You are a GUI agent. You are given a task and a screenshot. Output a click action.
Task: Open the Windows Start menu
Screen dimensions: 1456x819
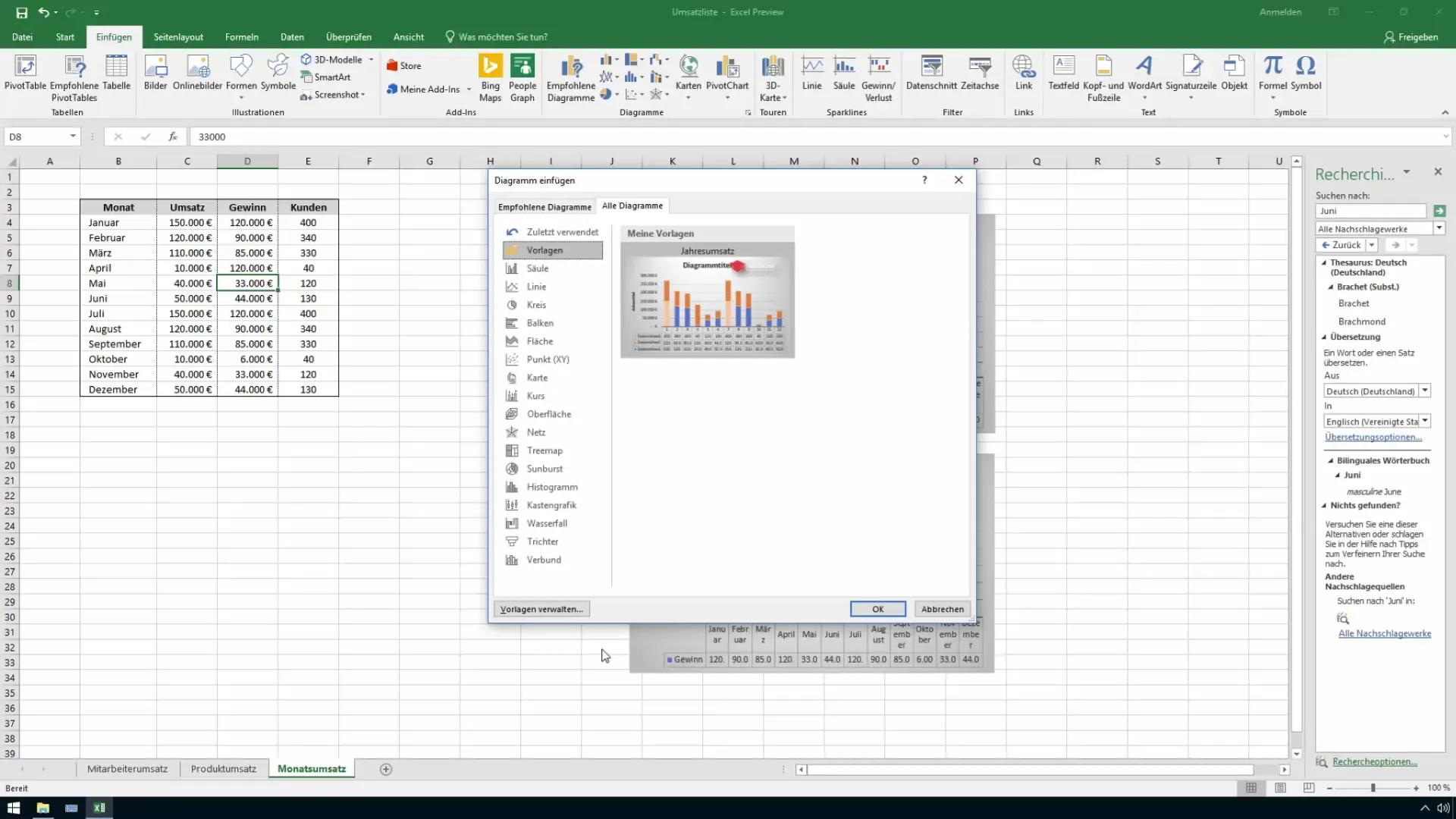point(14,808)
